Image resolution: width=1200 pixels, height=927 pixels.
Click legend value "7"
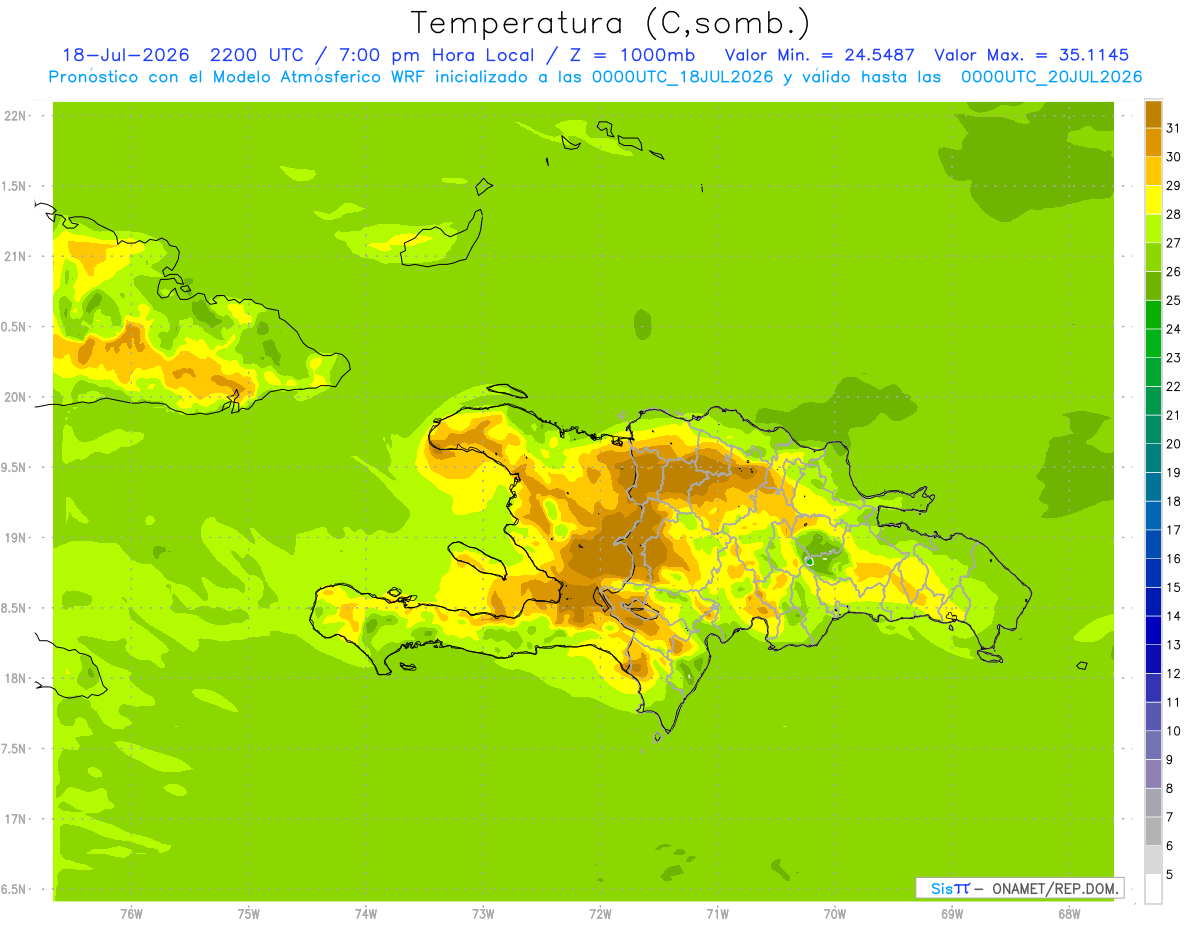[1170, 818]
